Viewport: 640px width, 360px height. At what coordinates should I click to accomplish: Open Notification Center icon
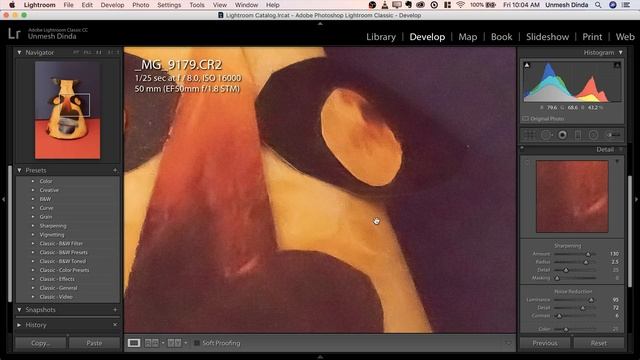click(x=626, y=5)
